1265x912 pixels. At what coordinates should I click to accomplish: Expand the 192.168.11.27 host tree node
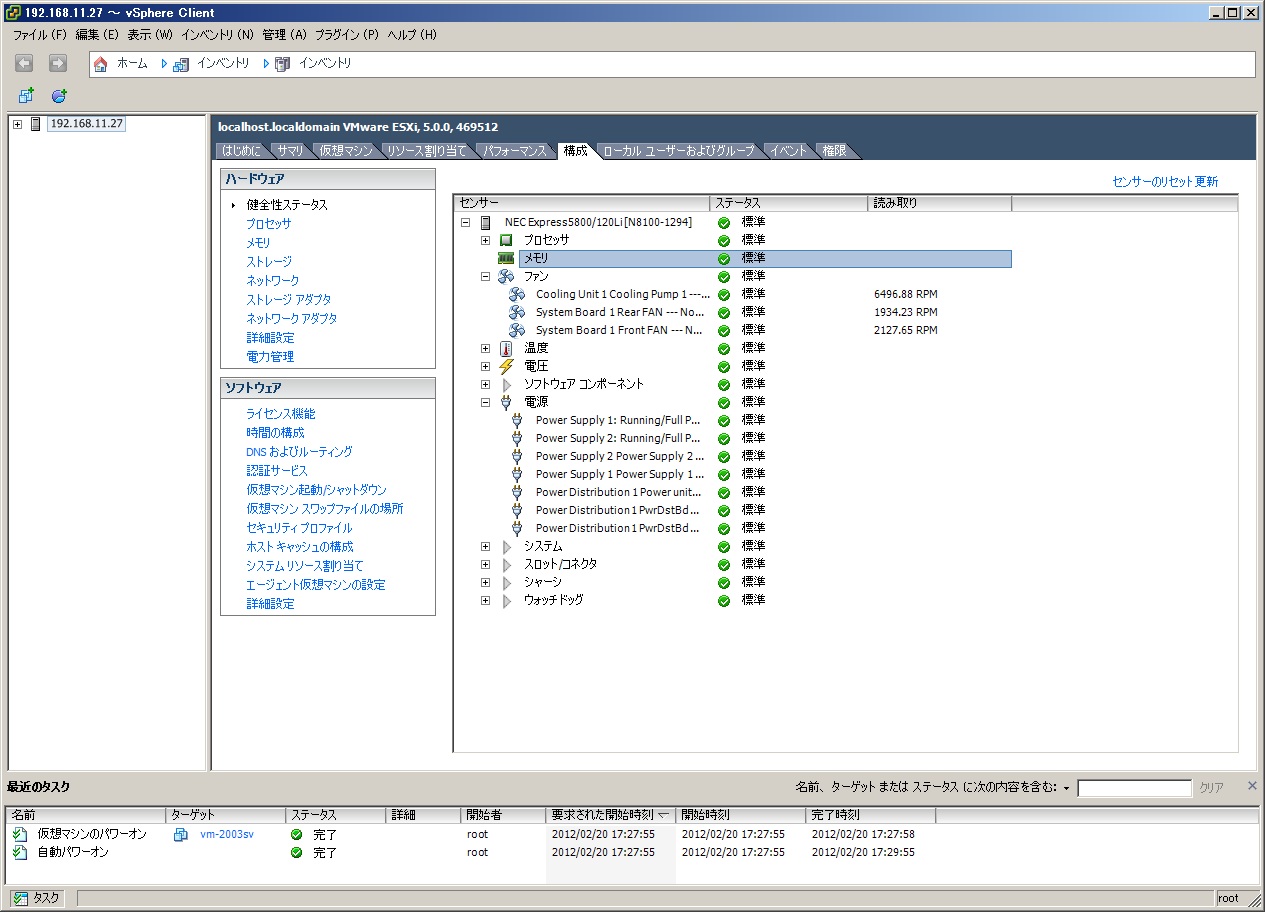[x=17, y=124]
